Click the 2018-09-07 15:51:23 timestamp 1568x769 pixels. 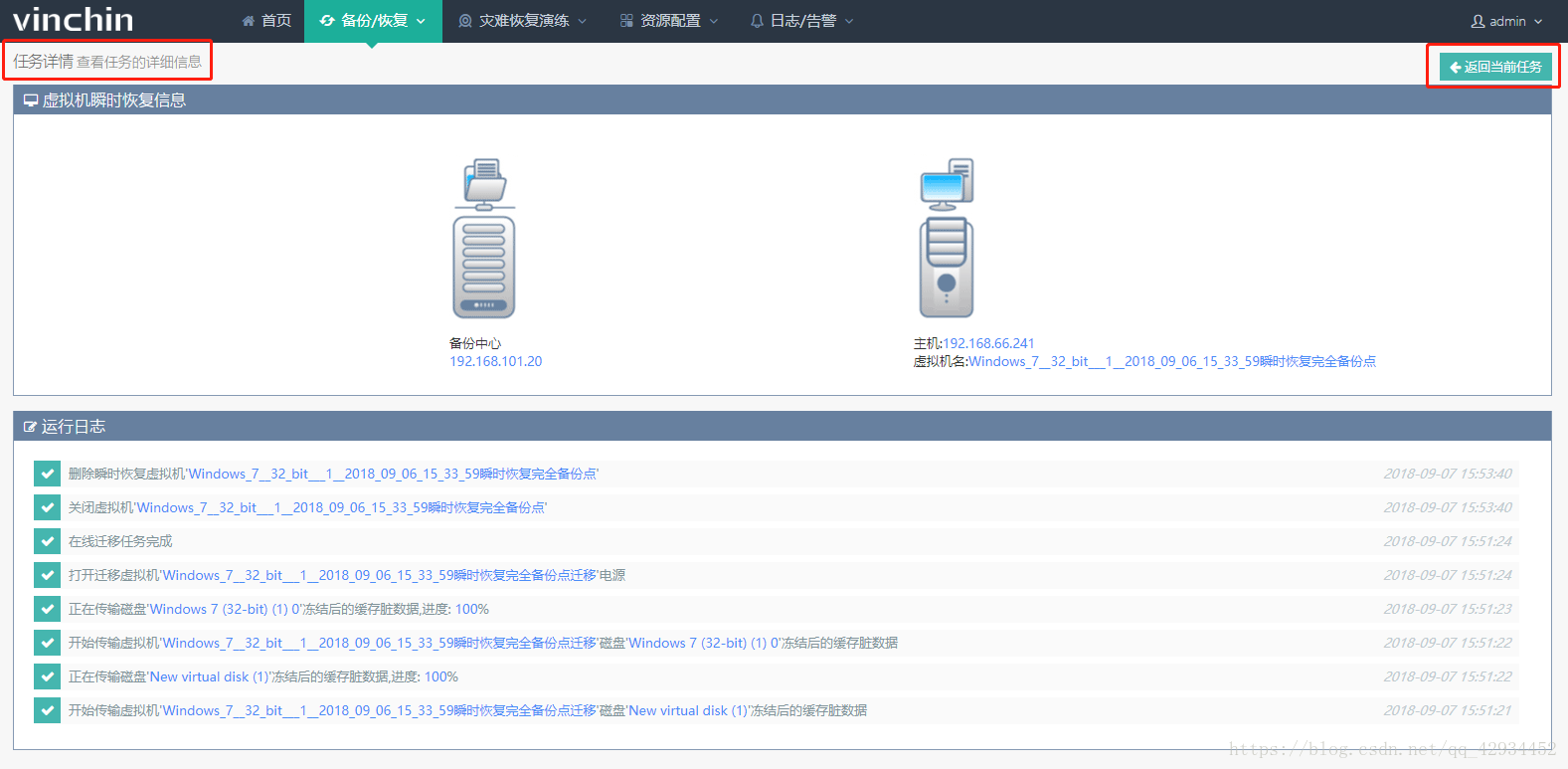pyautogui.click(x=1448, y=609)
